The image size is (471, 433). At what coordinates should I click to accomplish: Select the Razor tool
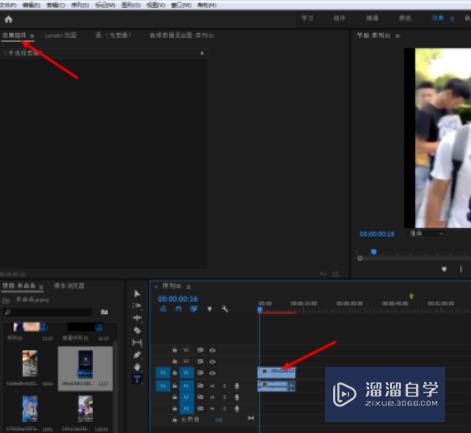(x=137, y=330)
